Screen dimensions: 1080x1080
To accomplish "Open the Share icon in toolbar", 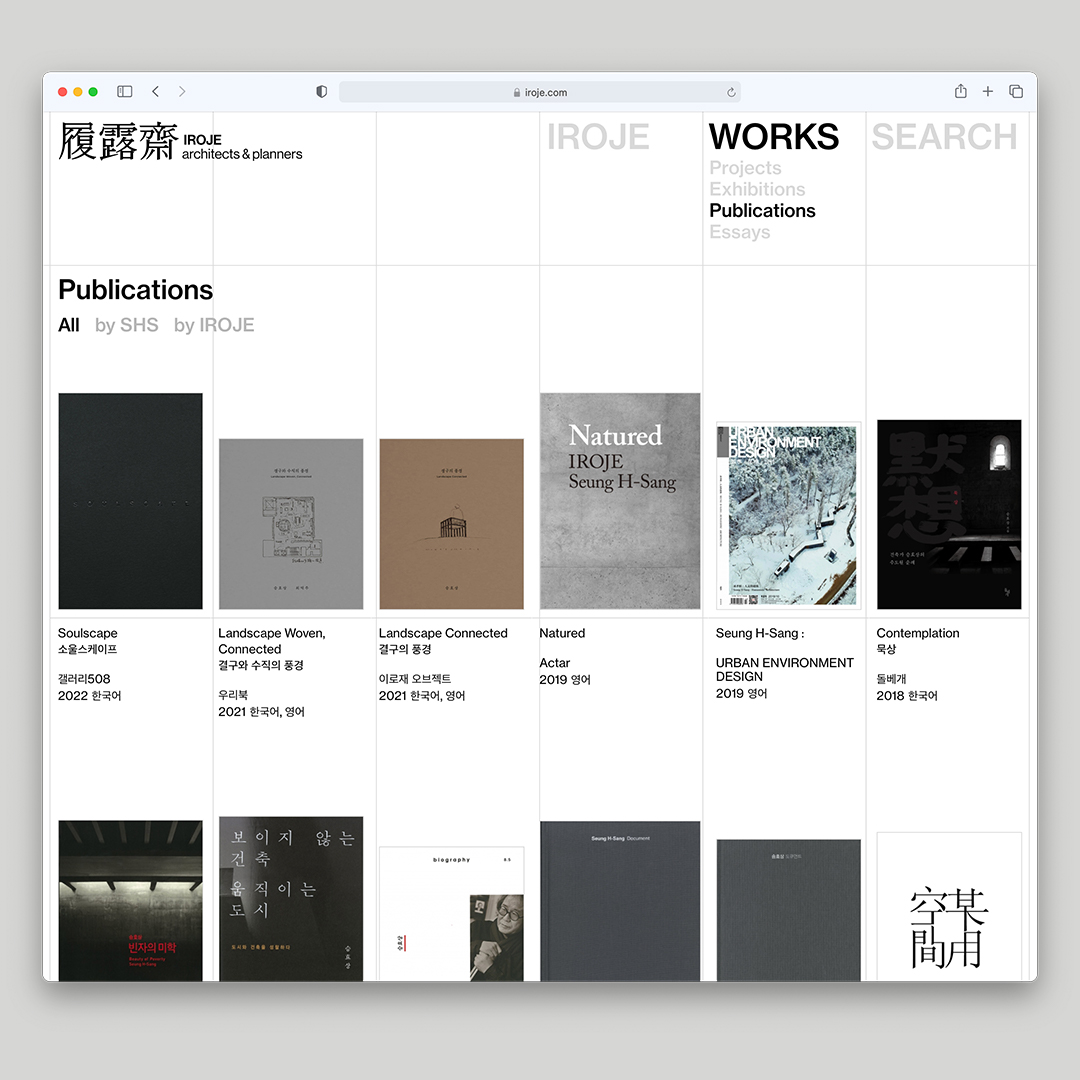I will coord(961,91).
